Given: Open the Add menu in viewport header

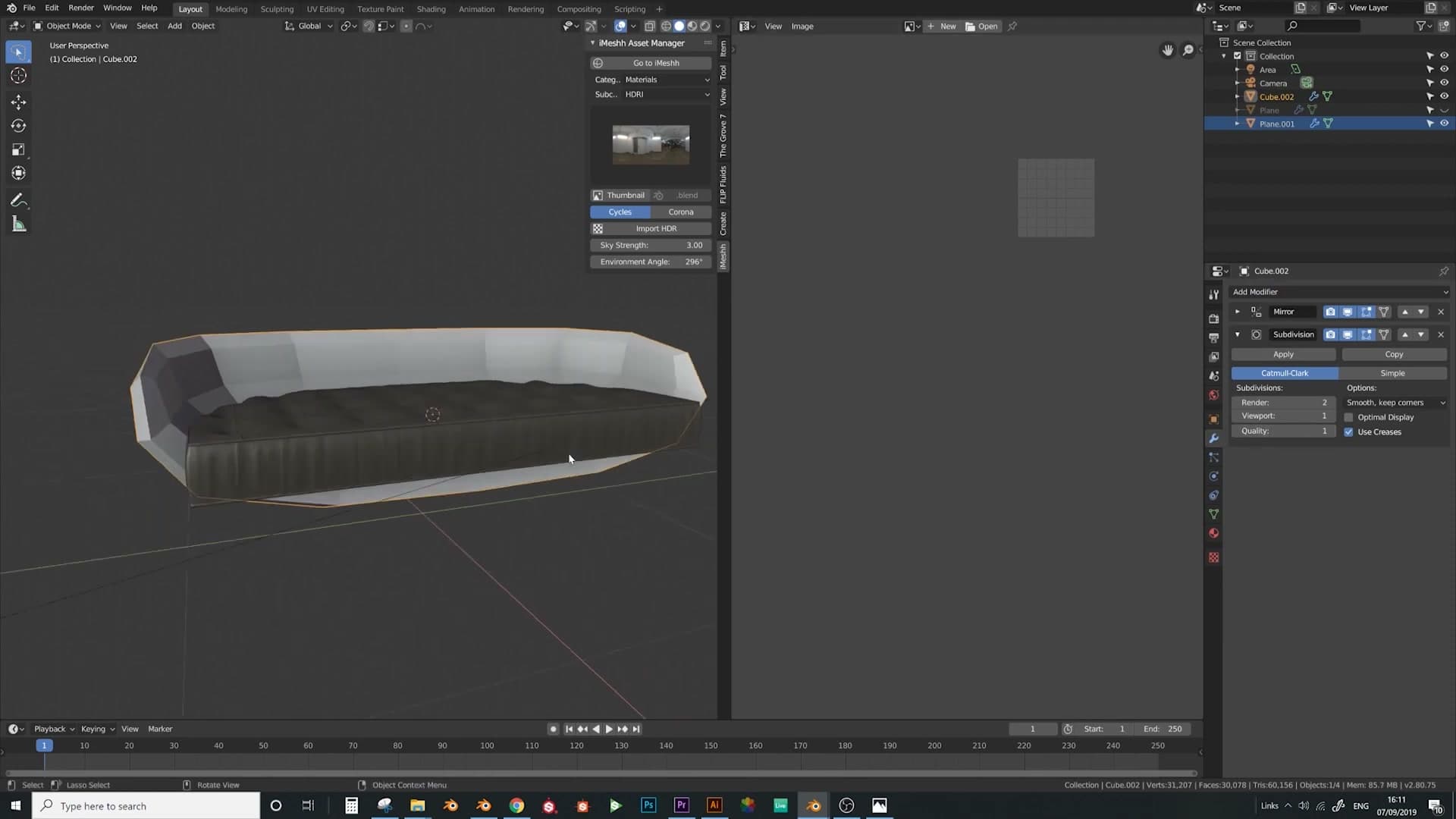Looking at the screenshot, I should tap(174, 26).
